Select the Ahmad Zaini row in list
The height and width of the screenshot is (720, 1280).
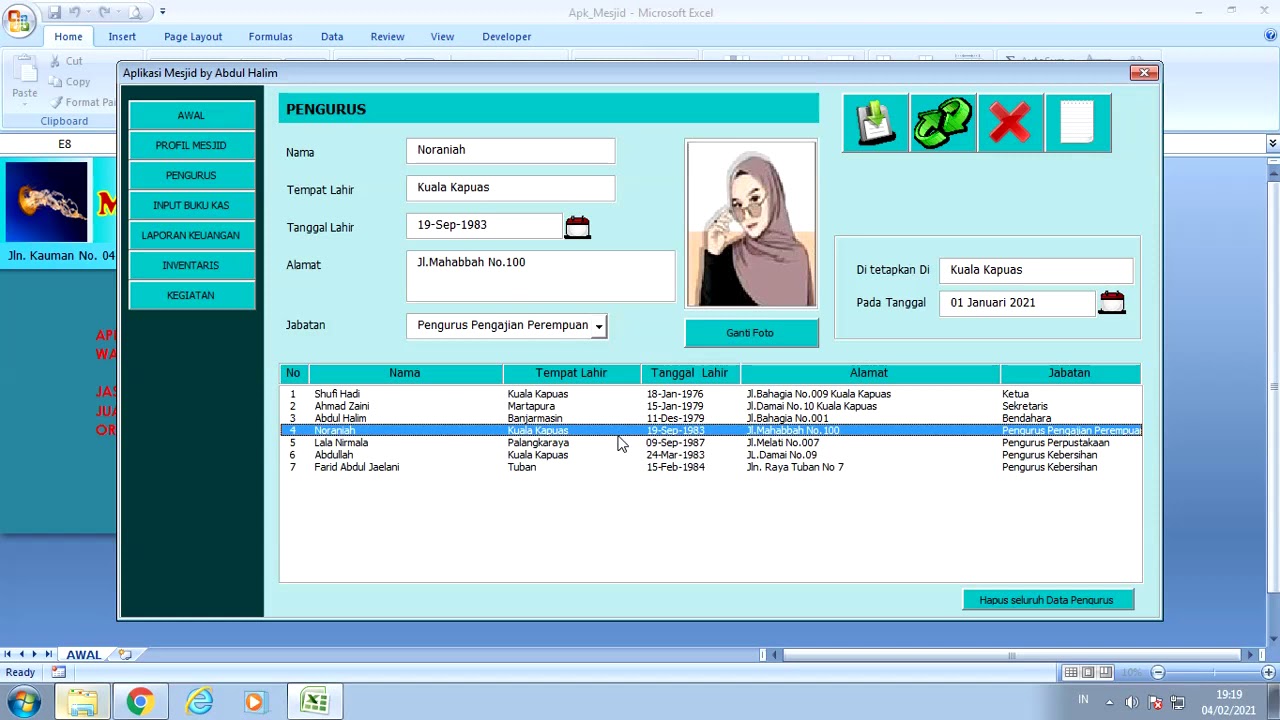click(710, 406)
